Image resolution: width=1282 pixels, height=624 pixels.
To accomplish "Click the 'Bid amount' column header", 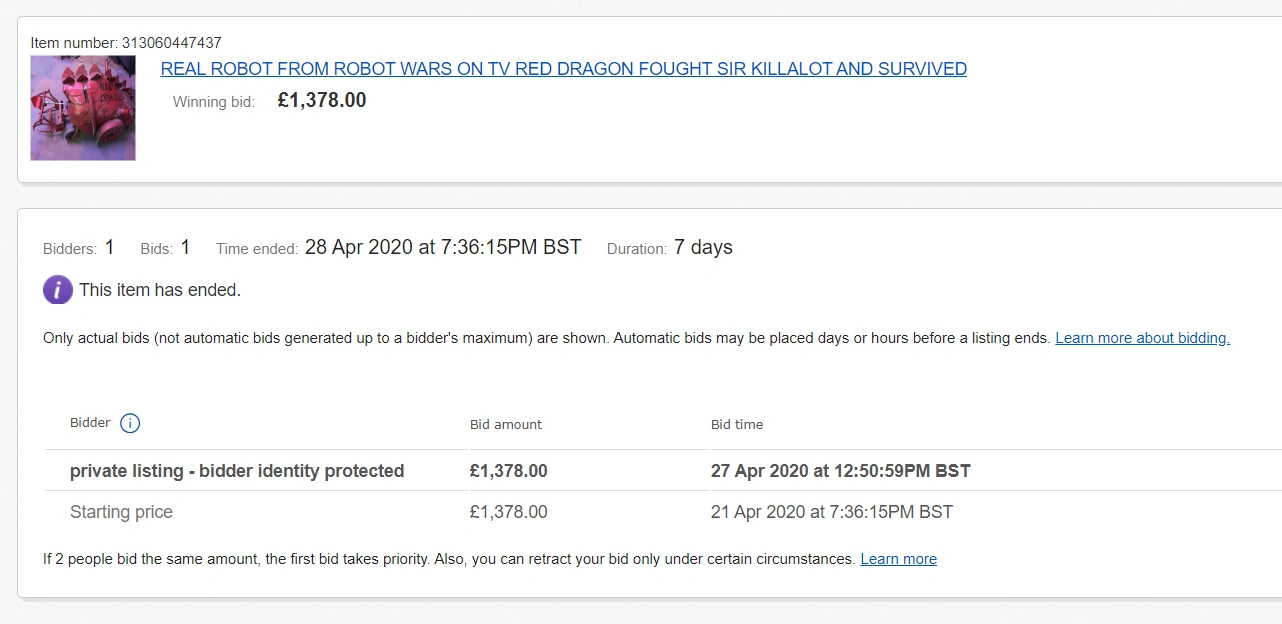I will [506, 424].
